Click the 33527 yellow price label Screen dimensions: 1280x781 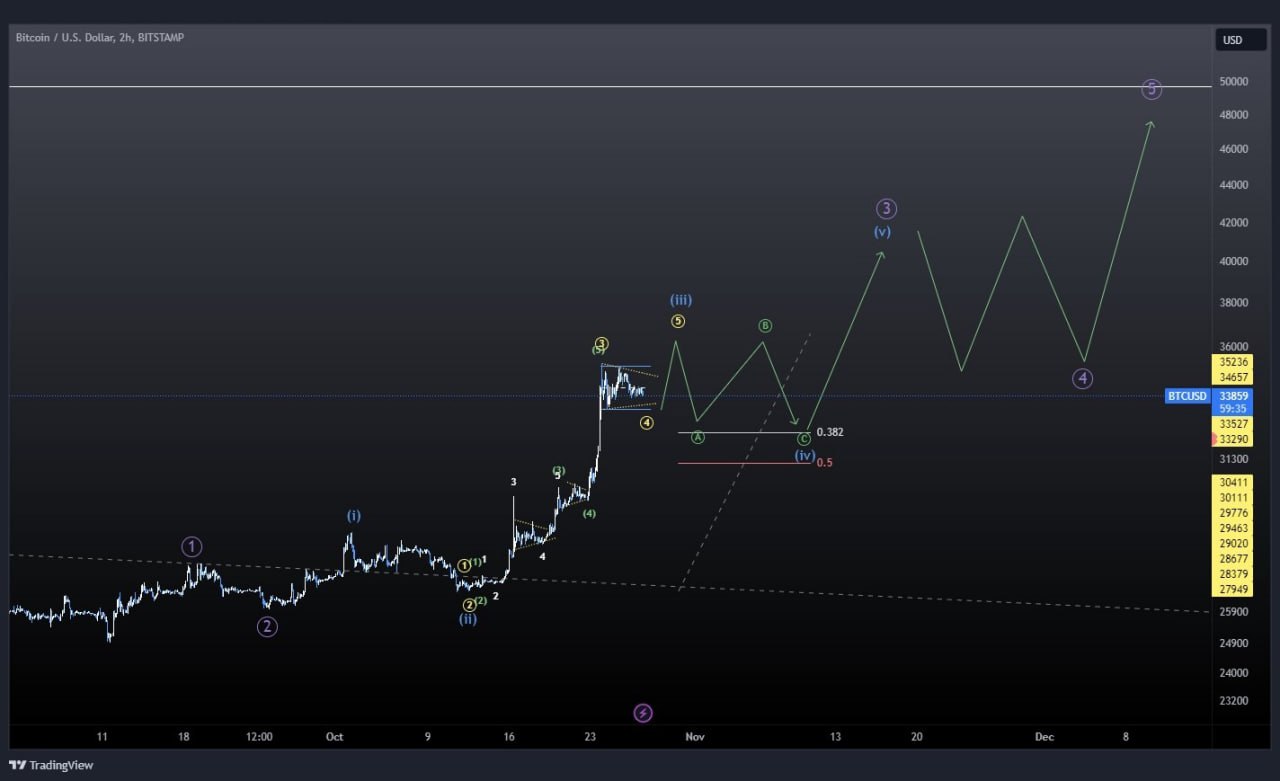pos(1233,424)
